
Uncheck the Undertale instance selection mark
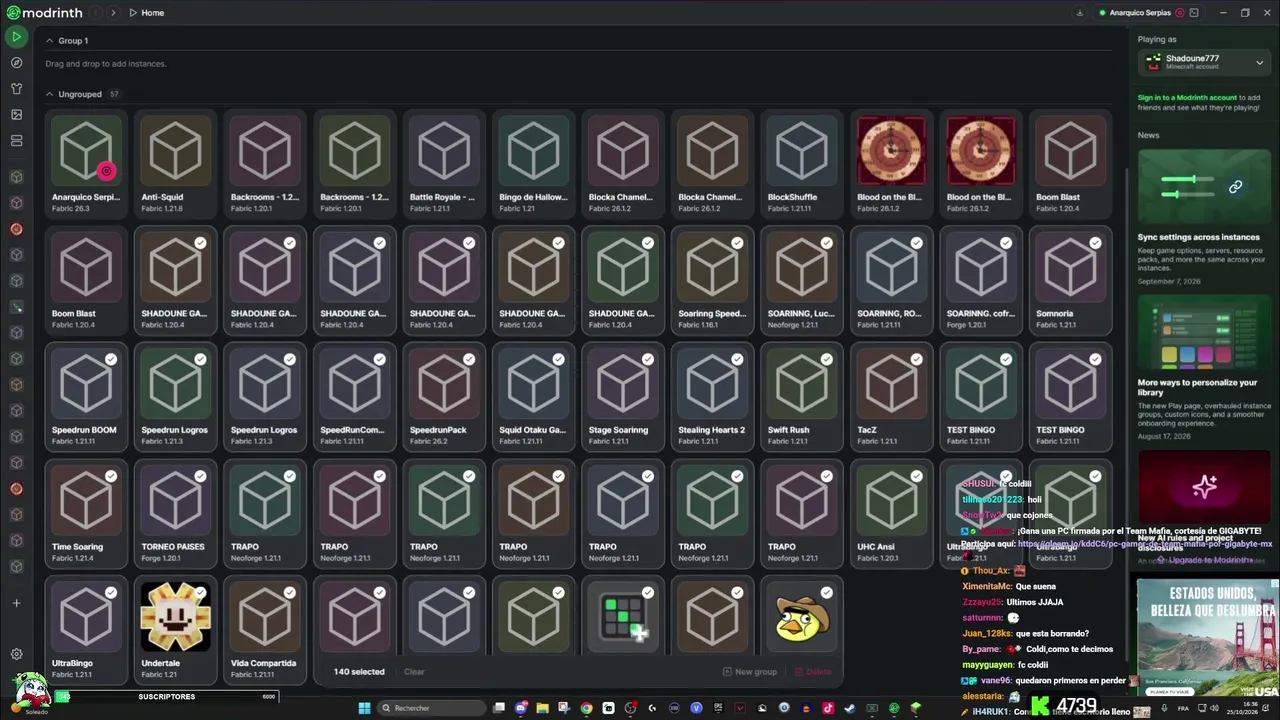tap(200, 593)
